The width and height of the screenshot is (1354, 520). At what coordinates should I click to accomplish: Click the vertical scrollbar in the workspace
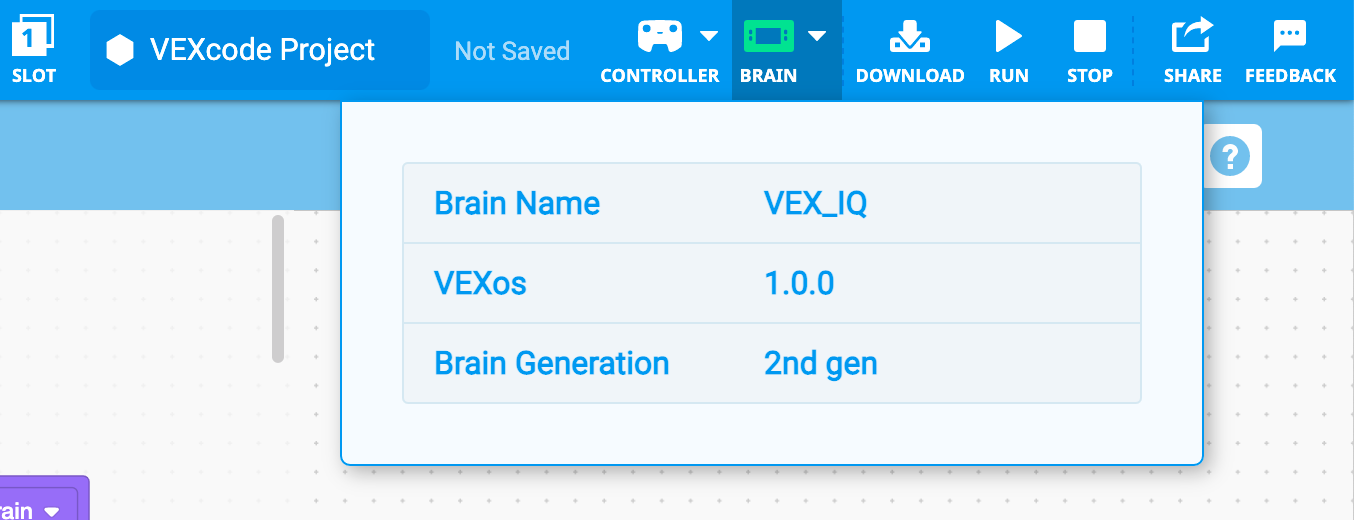click(x=278, y=288)
